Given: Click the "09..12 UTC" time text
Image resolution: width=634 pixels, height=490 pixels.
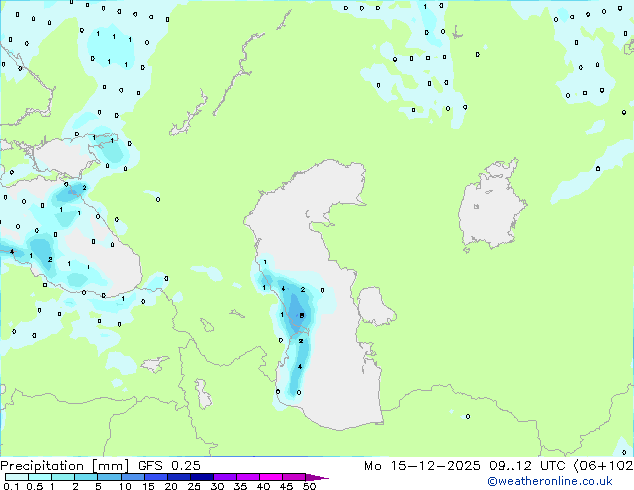Looking at the screenshot, I should click(527, 466).
